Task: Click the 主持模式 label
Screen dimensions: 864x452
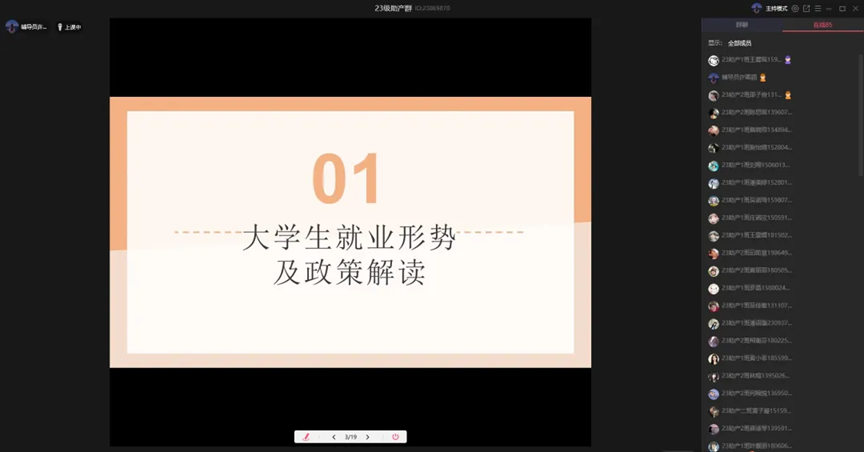Action: point(776,8)
